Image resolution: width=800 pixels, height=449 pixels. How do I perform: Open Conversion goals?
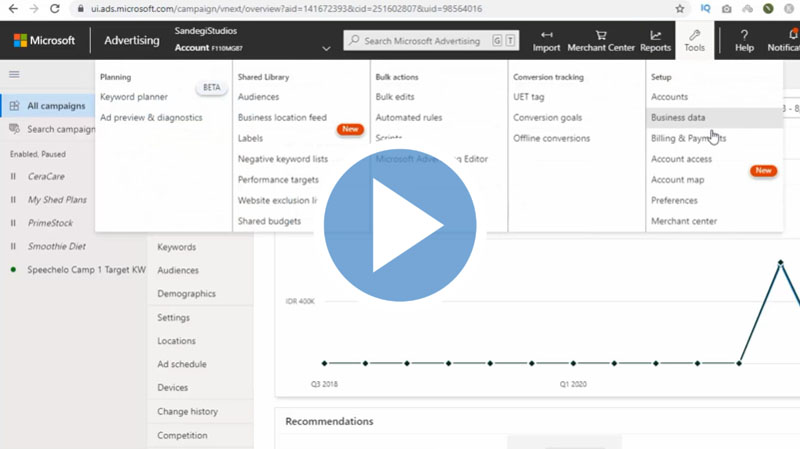pyautogui.click(x=547, y=117)
